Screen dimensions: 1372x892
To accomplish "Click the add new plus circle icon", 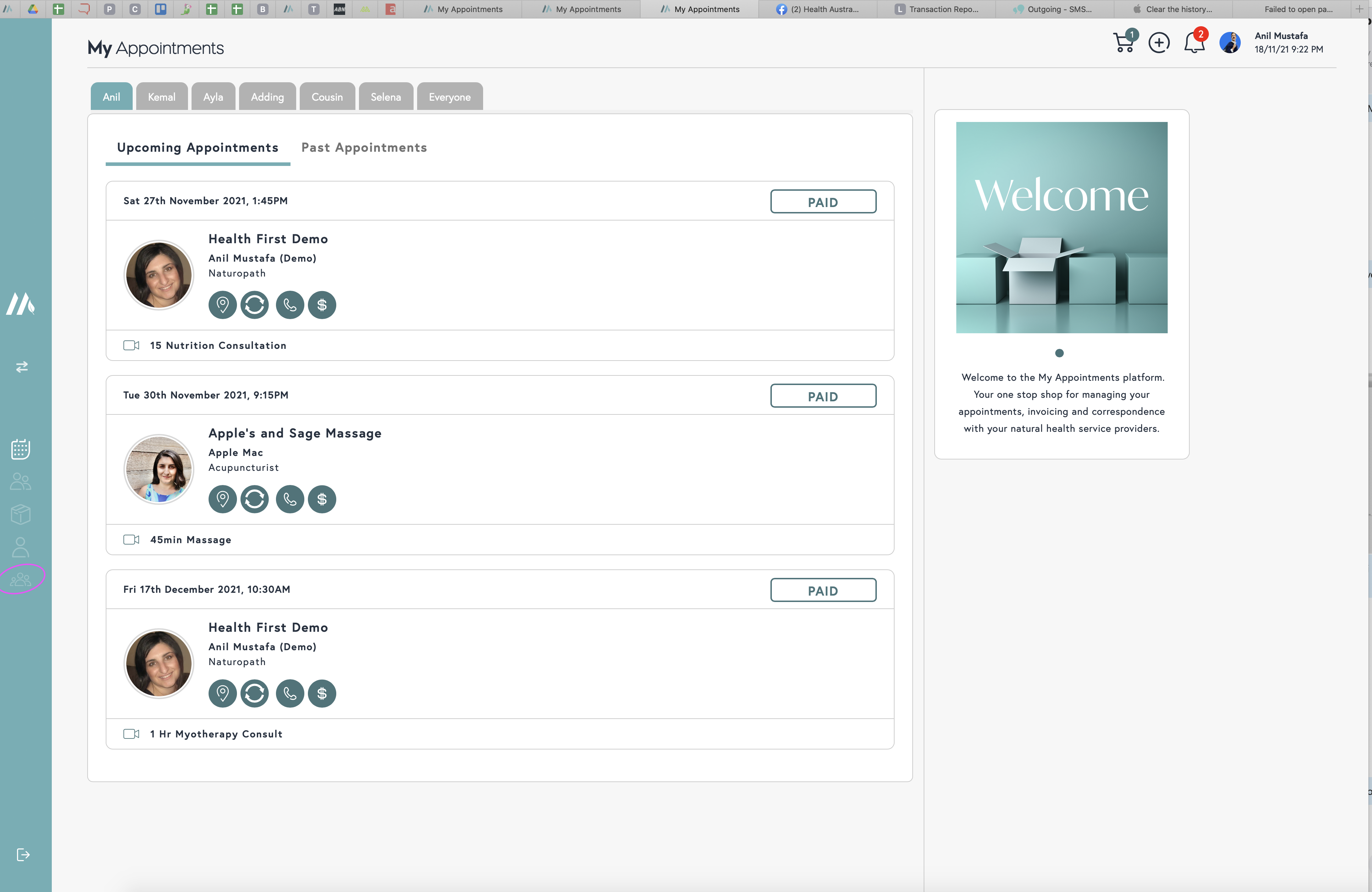I will point(1159,43).
